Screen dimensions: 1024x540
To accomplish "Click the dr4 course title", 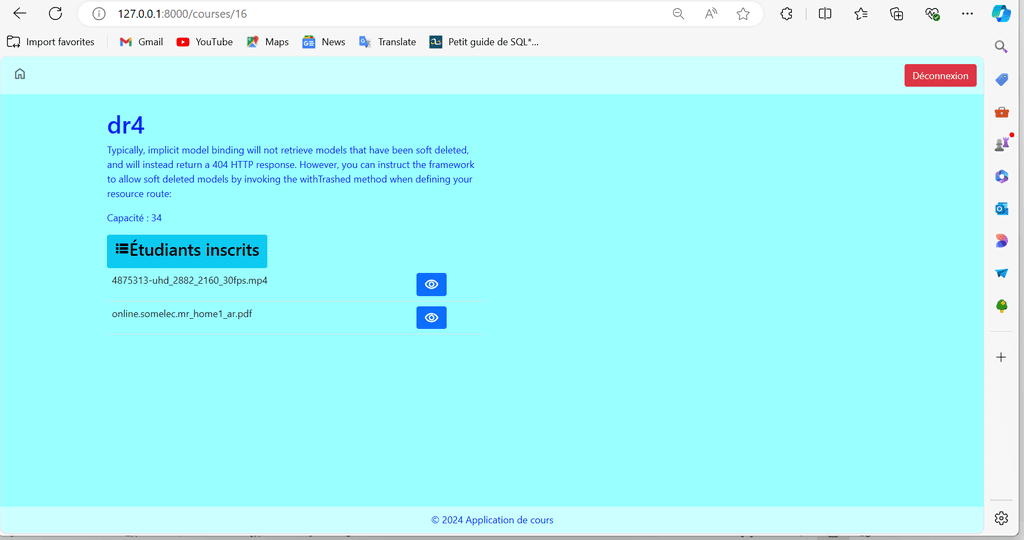I will point(125,125).
